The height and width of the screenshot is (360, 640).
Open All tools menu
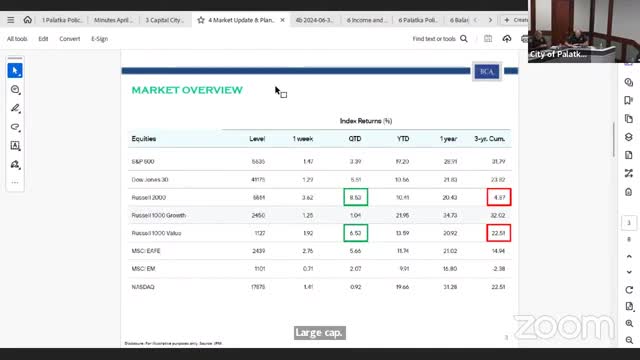point(17,39)
